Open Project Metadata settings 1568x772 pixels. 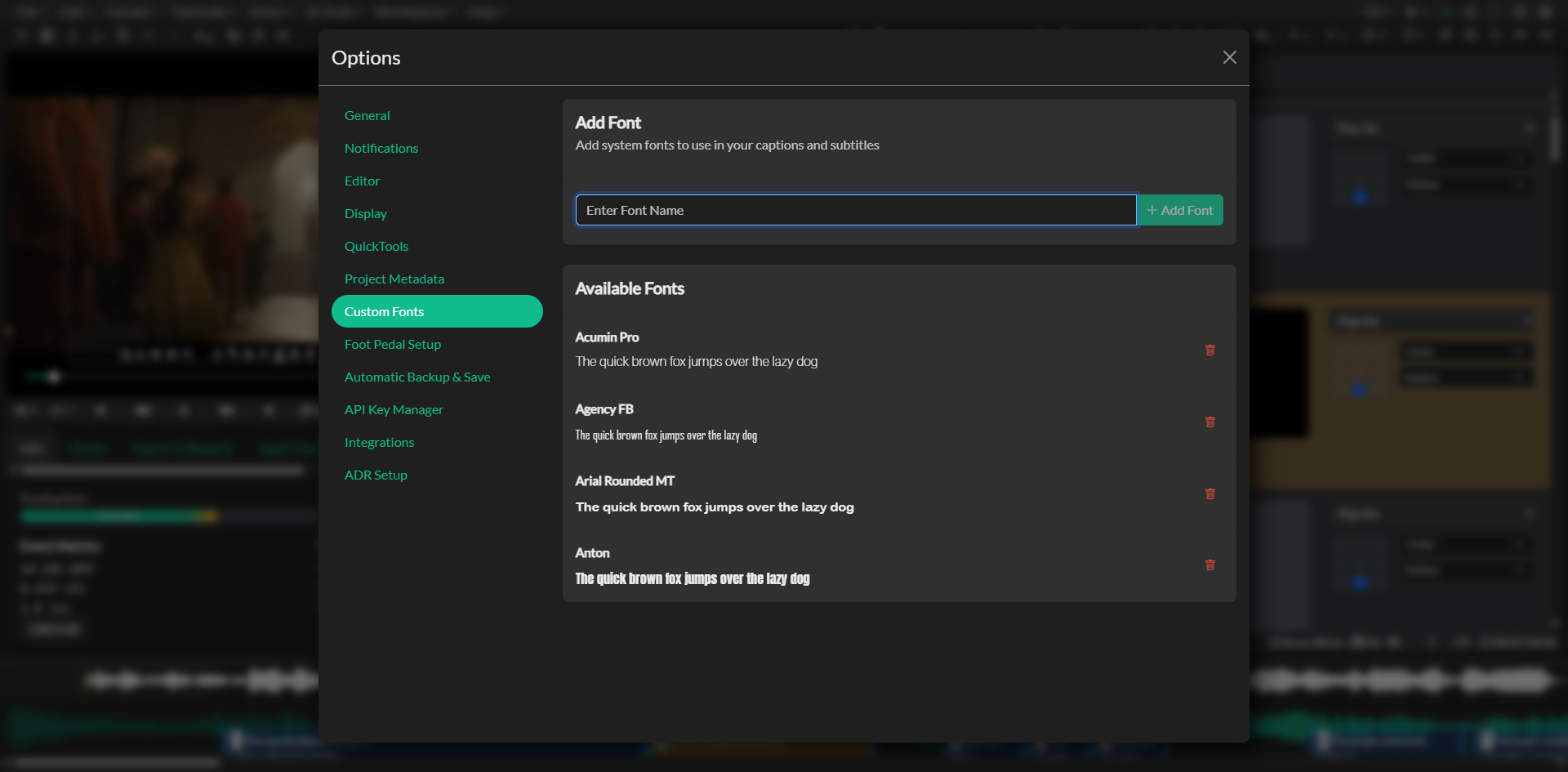click(x=437, y=279)
